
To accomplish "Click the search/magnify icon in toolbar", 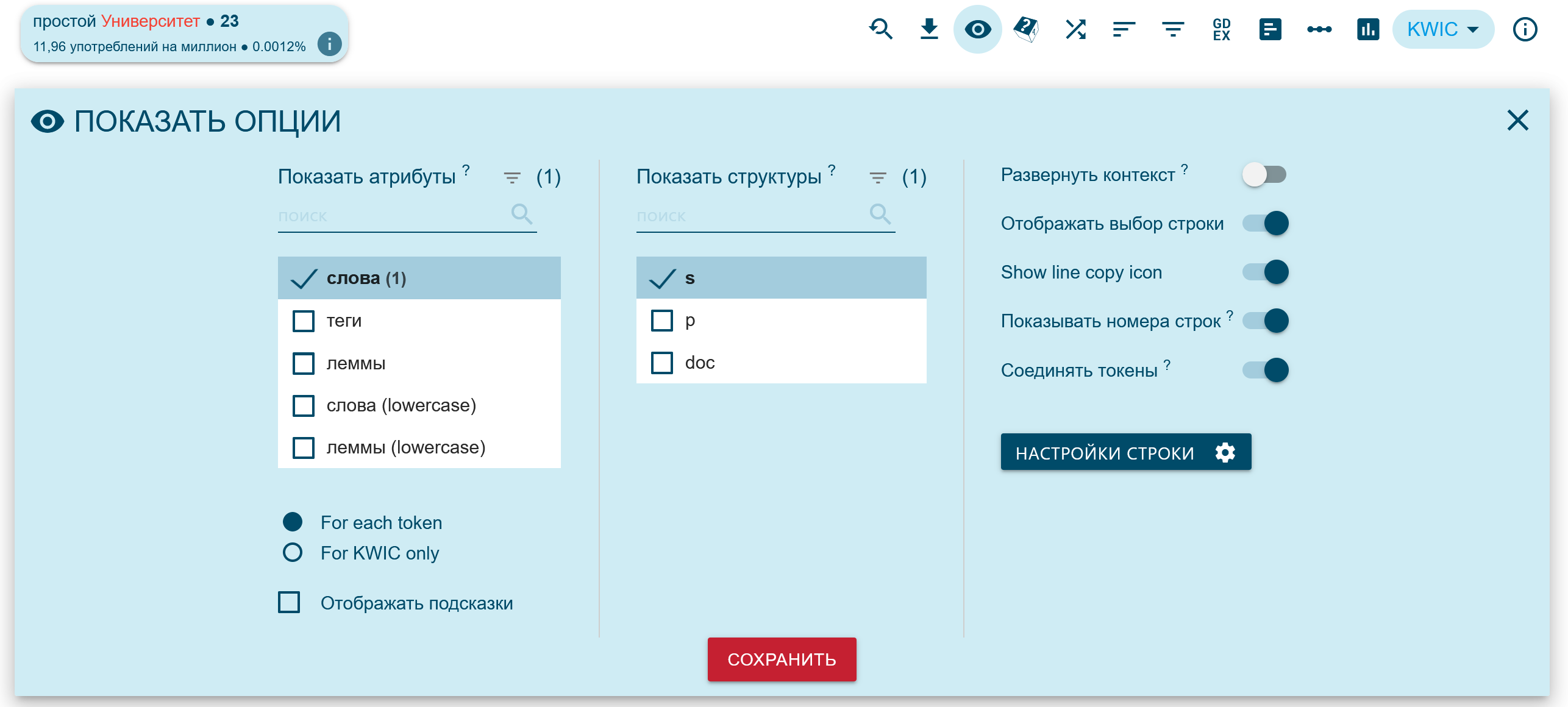I will [x=880, y=27].
